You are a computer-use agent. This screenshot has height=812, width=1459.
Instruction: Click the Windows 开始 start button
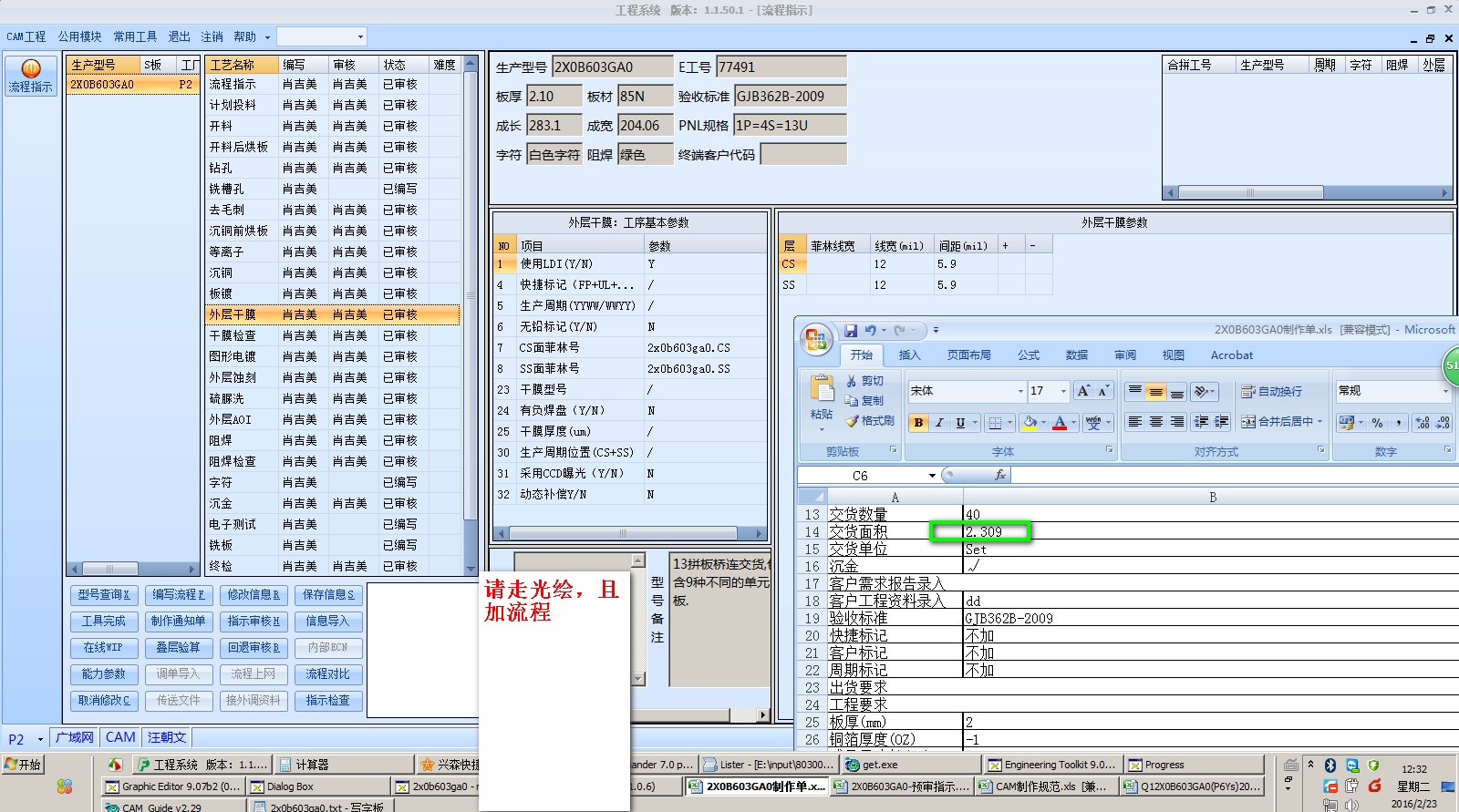pyautogui.click(x=24, y=765)
